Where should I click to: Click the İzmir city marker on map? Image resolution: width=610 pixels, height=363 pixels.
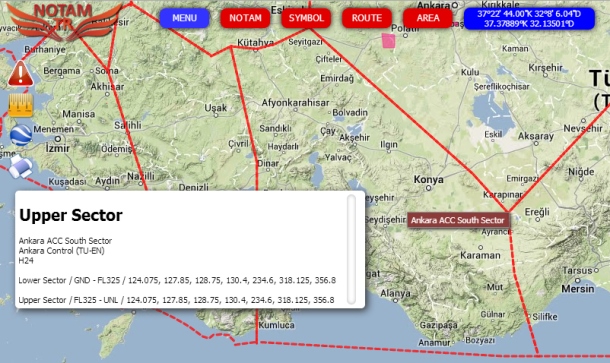click(58, 139)
